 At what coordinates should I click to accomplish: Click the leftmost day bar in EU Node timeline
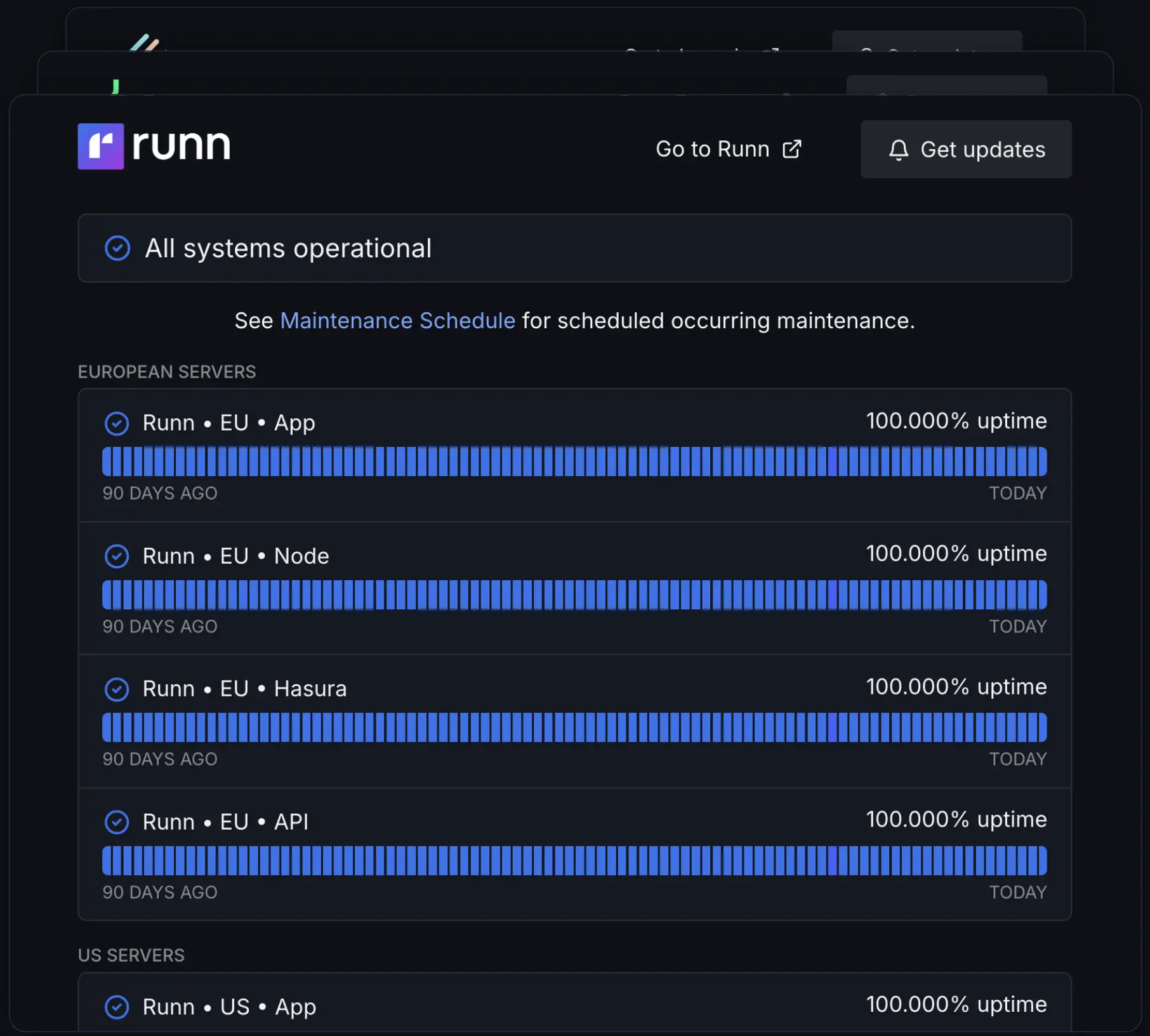pyautogui.click(x=107, y=595)
